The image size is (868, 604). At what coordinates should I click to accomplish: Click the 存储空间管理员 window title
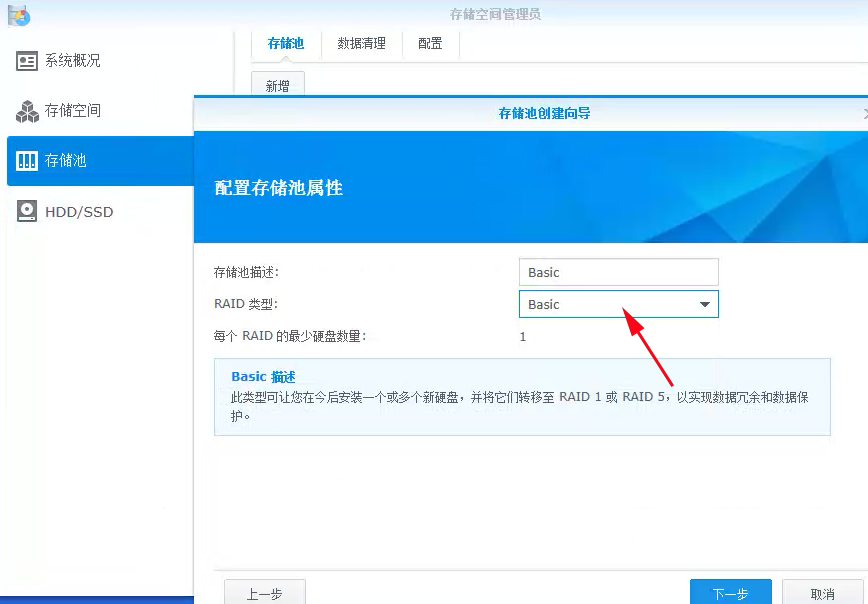coord(495,14)
